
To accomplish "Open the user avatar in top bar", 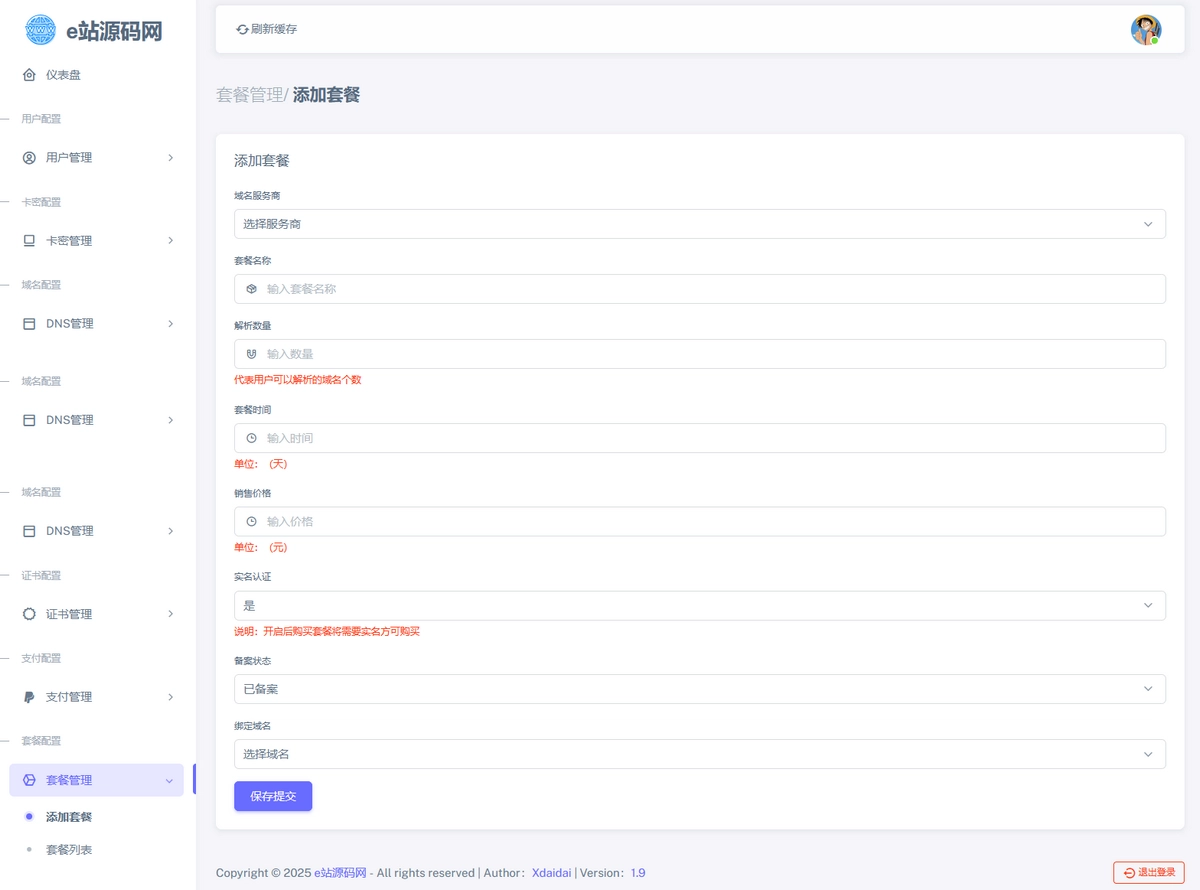I will (1145, 30).
